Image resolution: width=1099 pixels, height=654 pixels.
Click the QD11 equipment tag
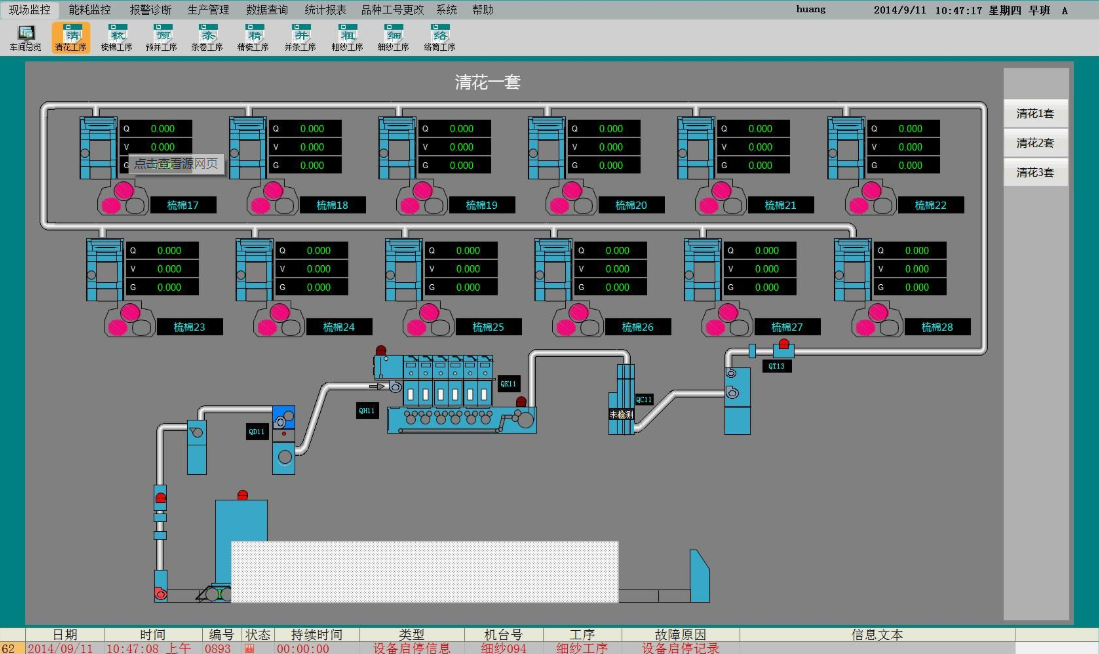tap(257, 432)
